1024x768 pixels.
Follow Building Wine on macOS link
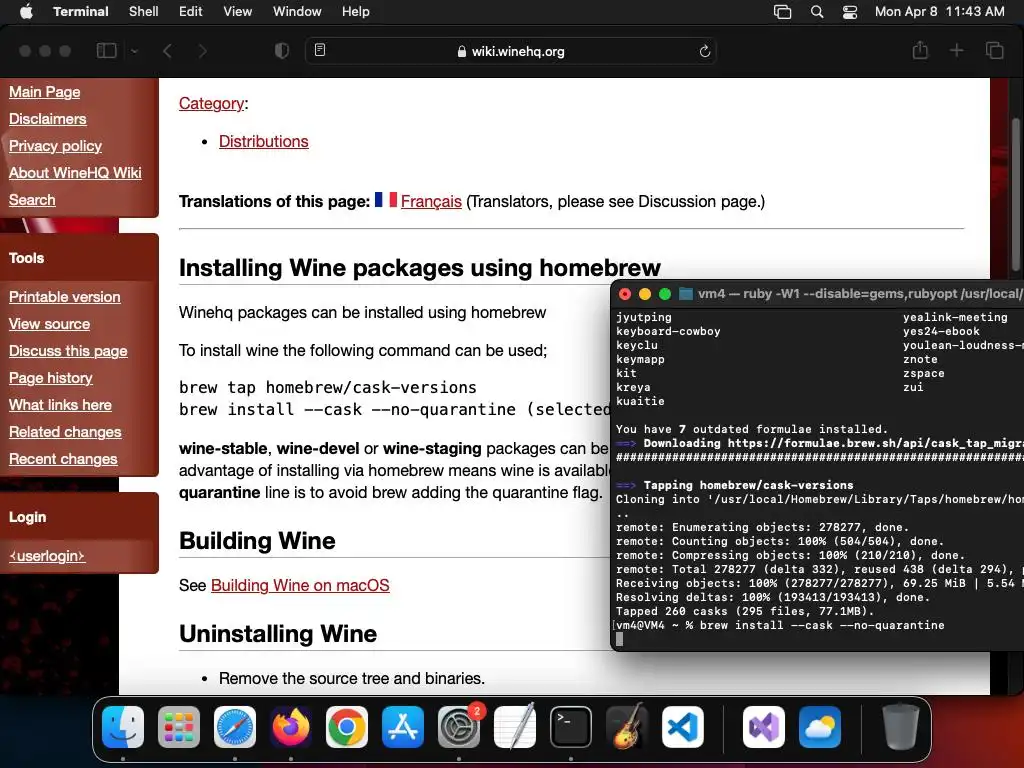tap(300, 586)
